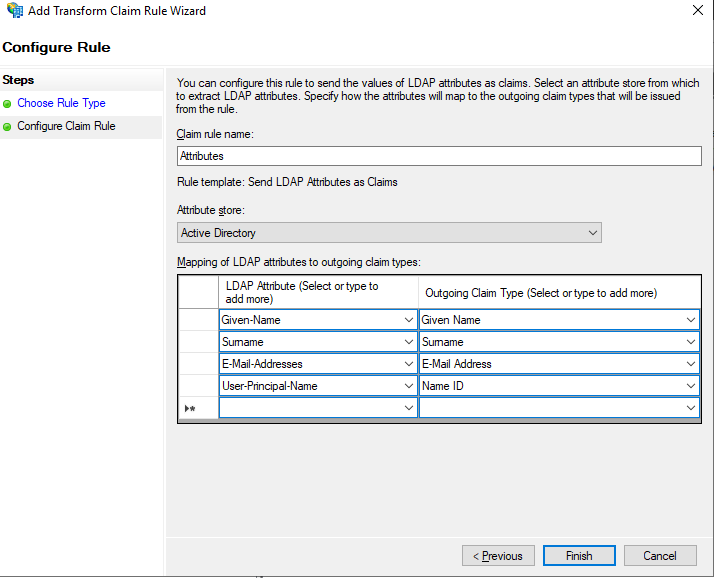
Task: Select the row header of the Surname row
Action: click(199, 342)
